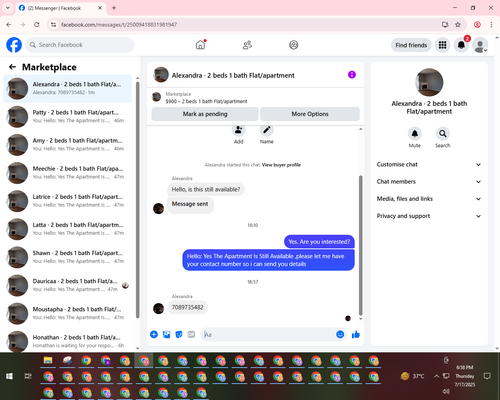
Task: Open the Friends icon in top navigation
Action: pyautogui.click(x=247, y=45)
